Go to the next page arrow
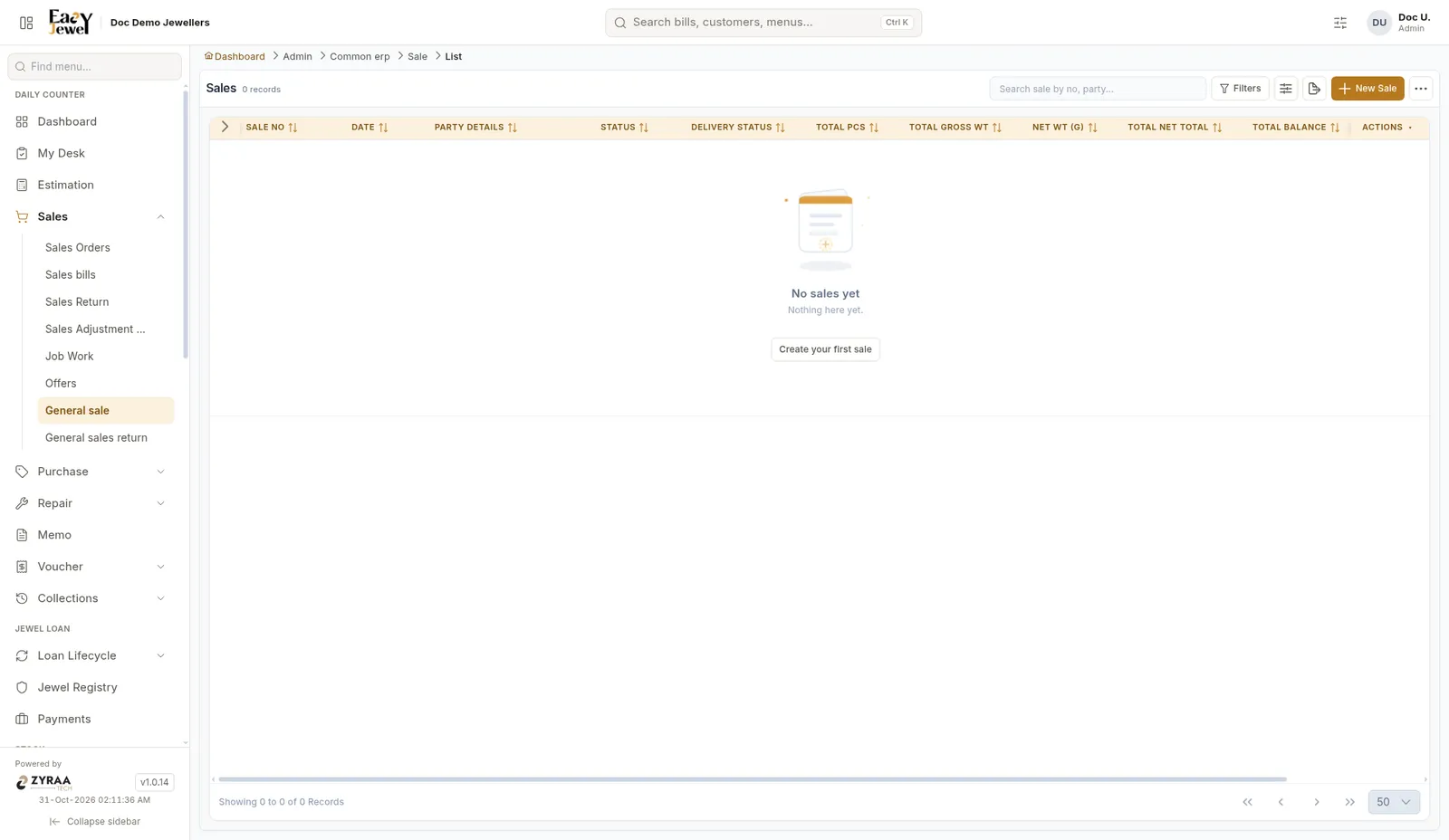Screen dimensions: 1449x840 (x=1317, y=802)
